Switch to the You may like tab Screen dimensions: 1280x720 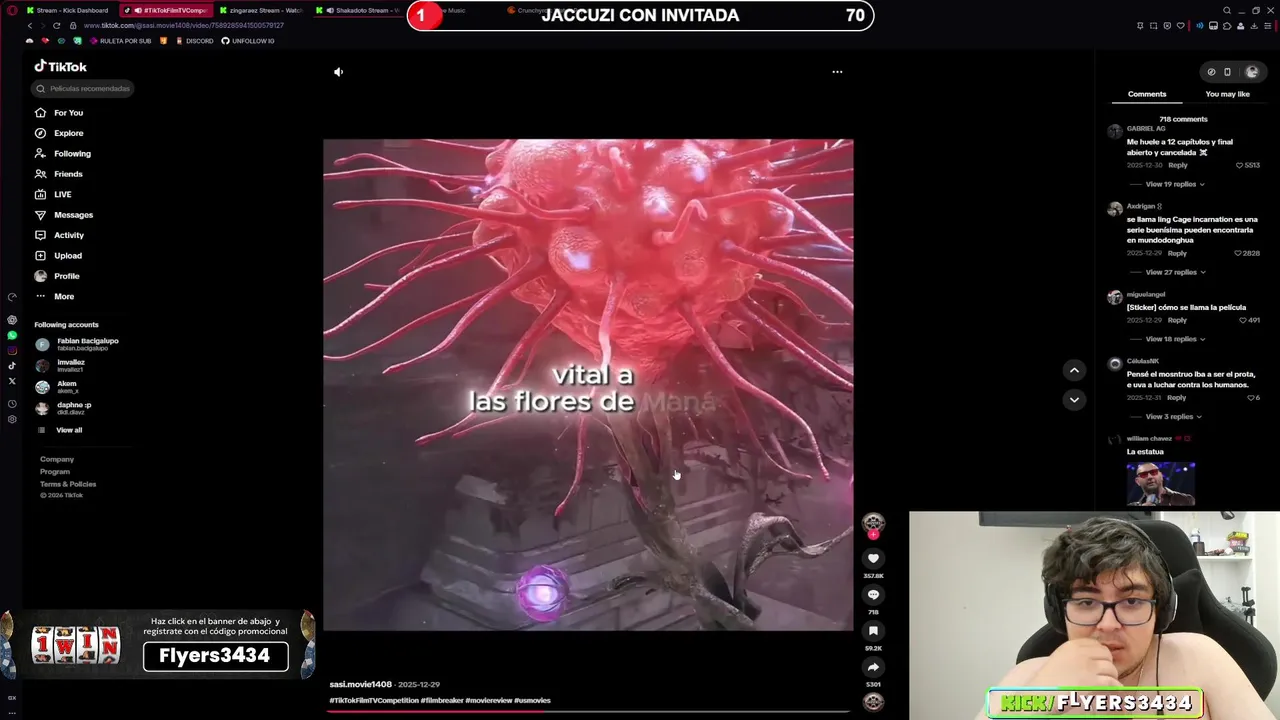pos(1227,94)
